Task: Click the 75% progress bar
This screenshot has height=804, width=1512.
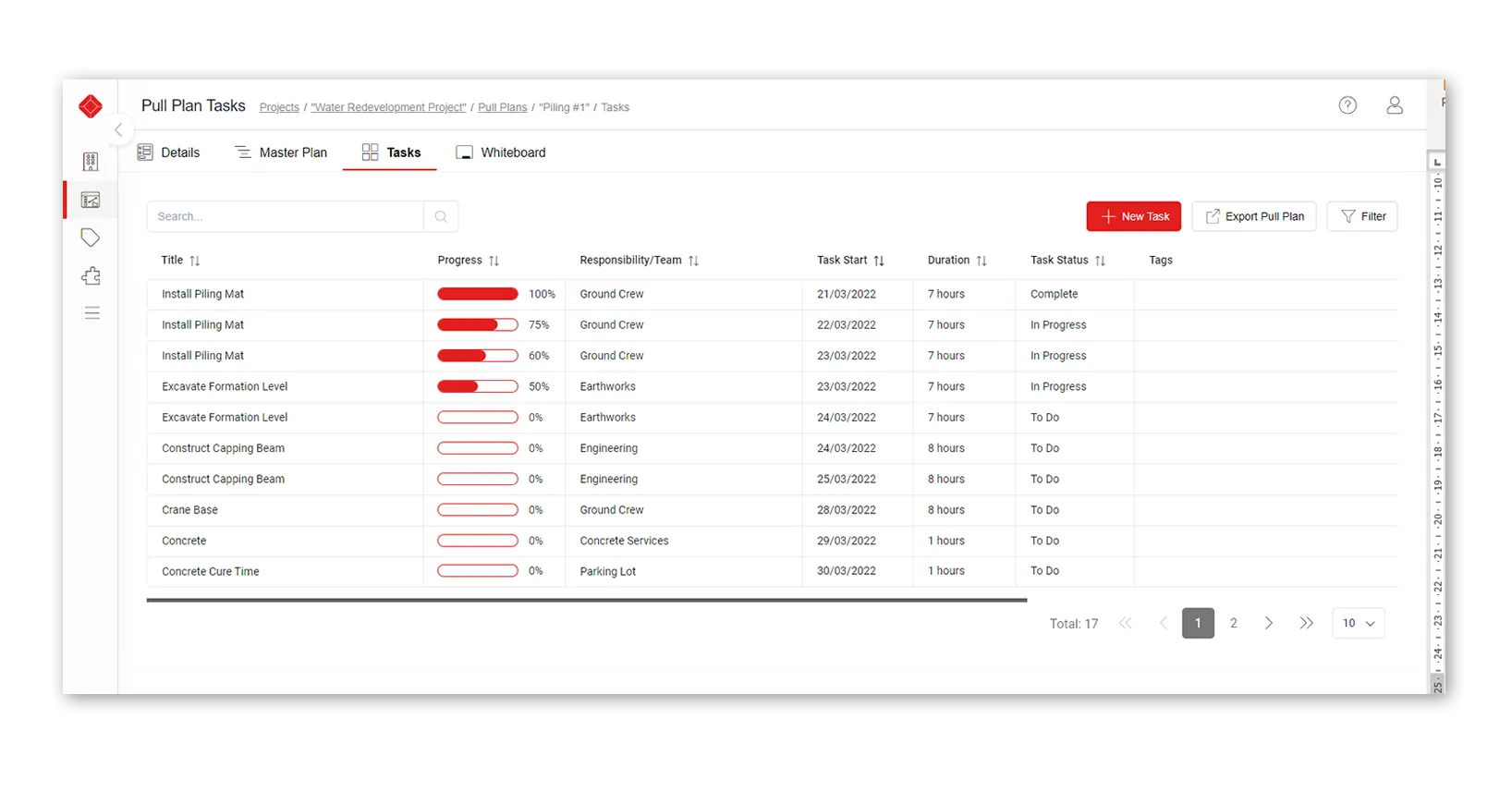Action: 478,324
